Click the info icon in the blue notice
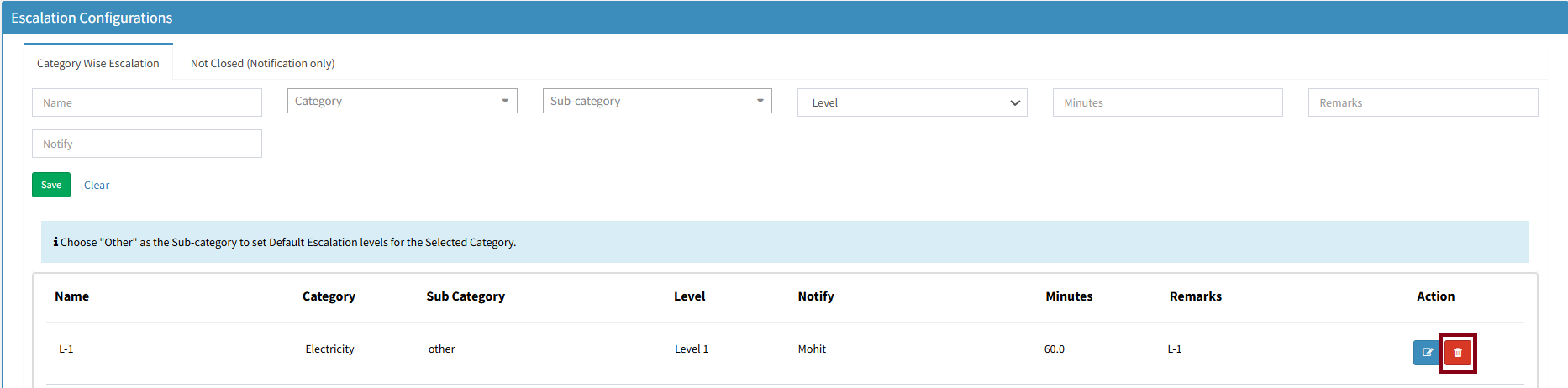 [55, 242]
